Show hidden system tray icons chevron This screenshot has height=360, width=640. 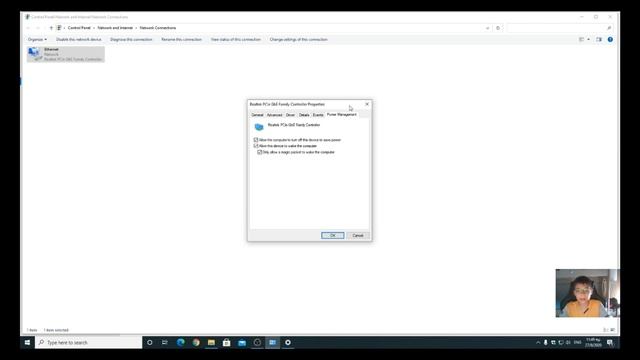point(538,342)
